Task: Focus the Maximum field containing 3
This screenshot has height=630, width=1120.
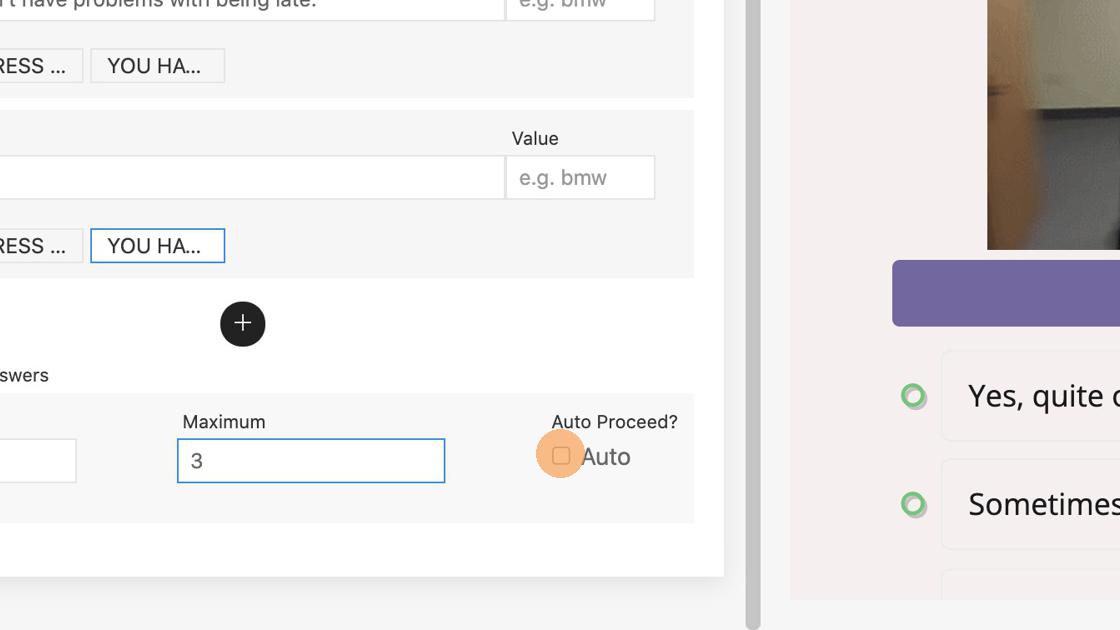Action: pos(311,461)
